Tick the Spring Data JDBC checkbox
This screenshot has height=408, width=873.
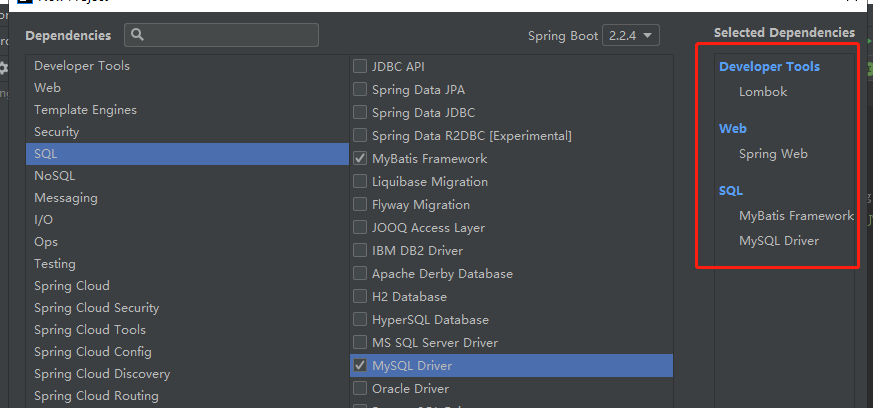click(360, 112)
